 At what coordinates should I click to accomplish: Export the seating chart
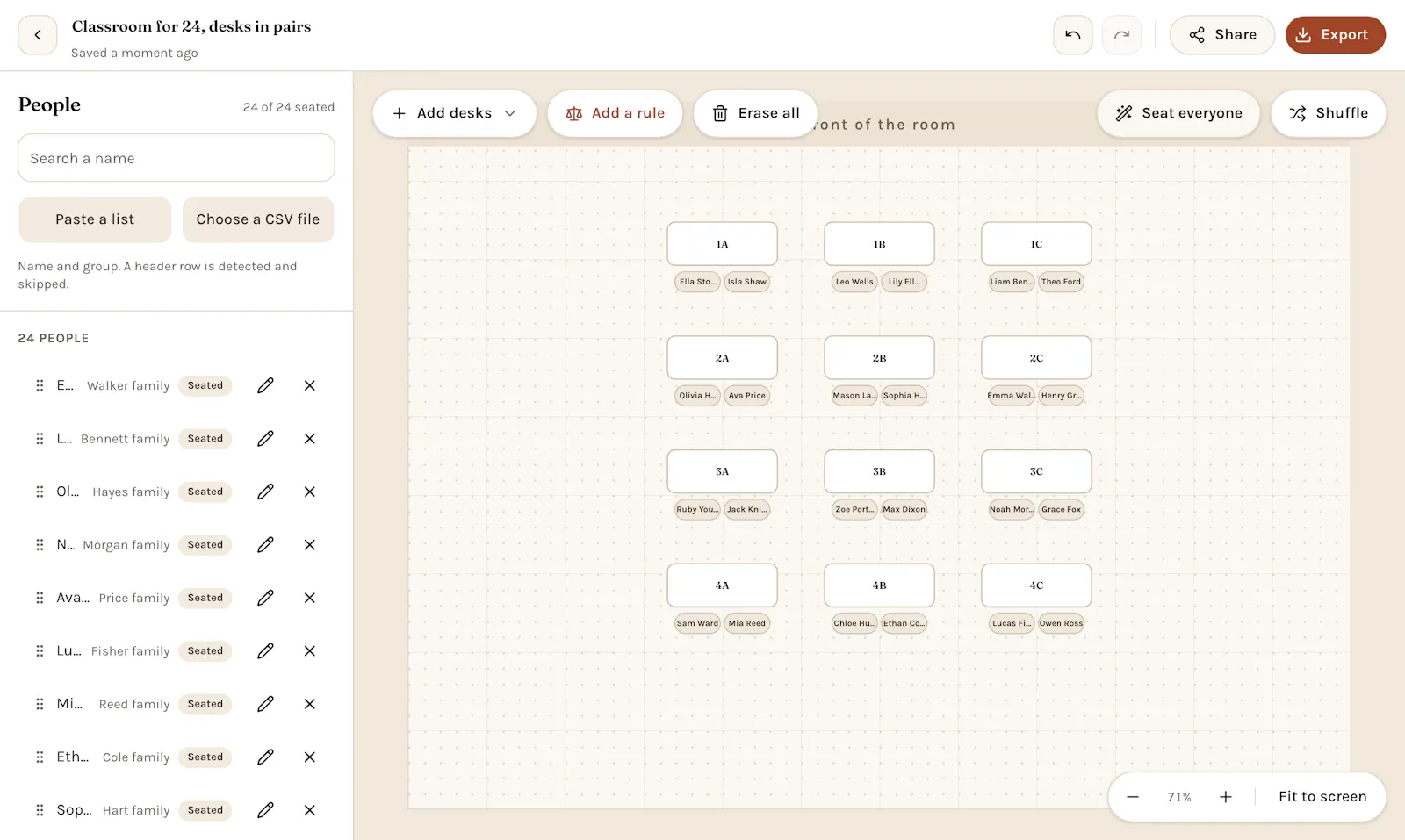point(1336,35)
